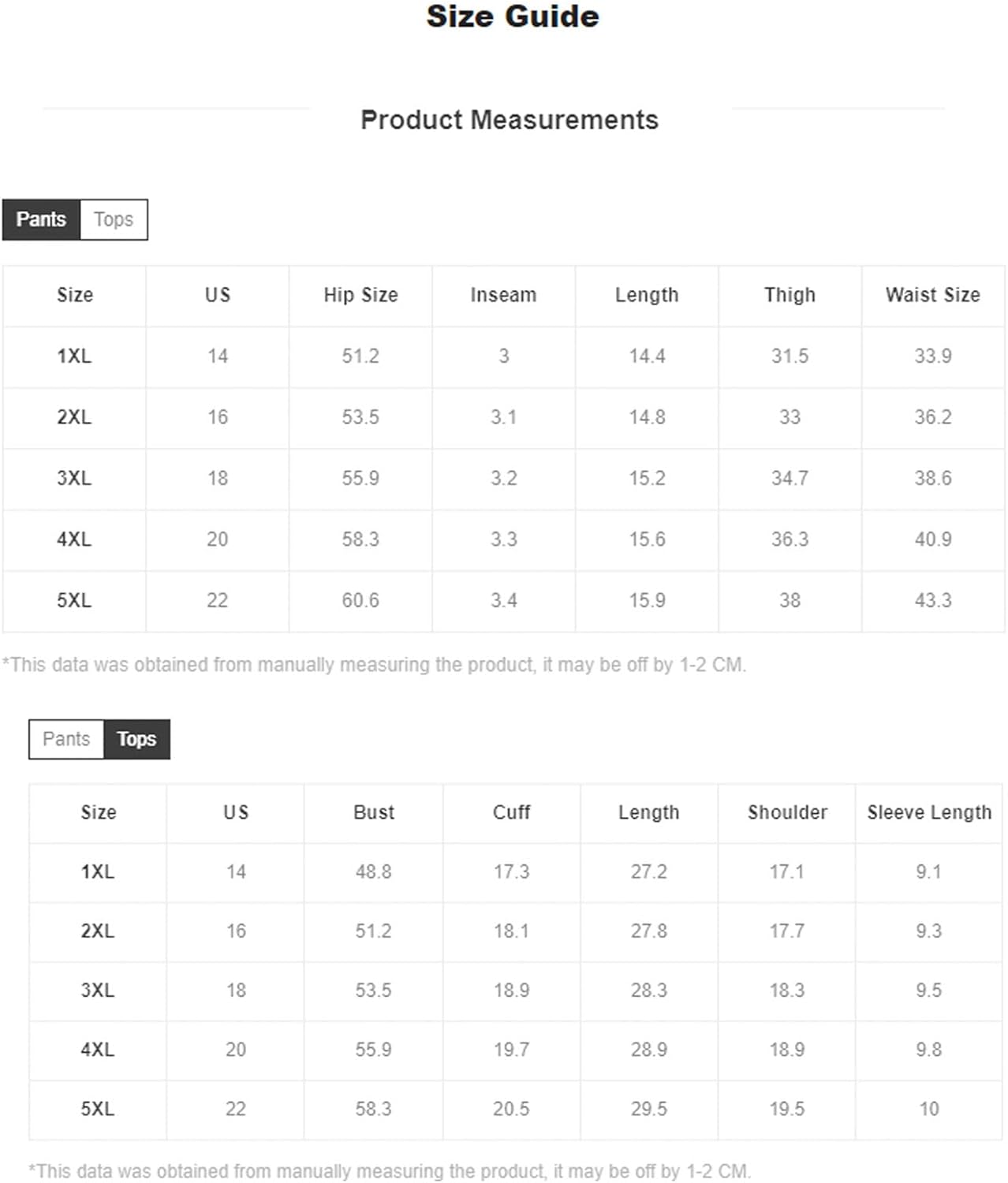Select the Pants tab above the second table
The height and width of the screenshot is (1183, 1008).
click(66, 739)
